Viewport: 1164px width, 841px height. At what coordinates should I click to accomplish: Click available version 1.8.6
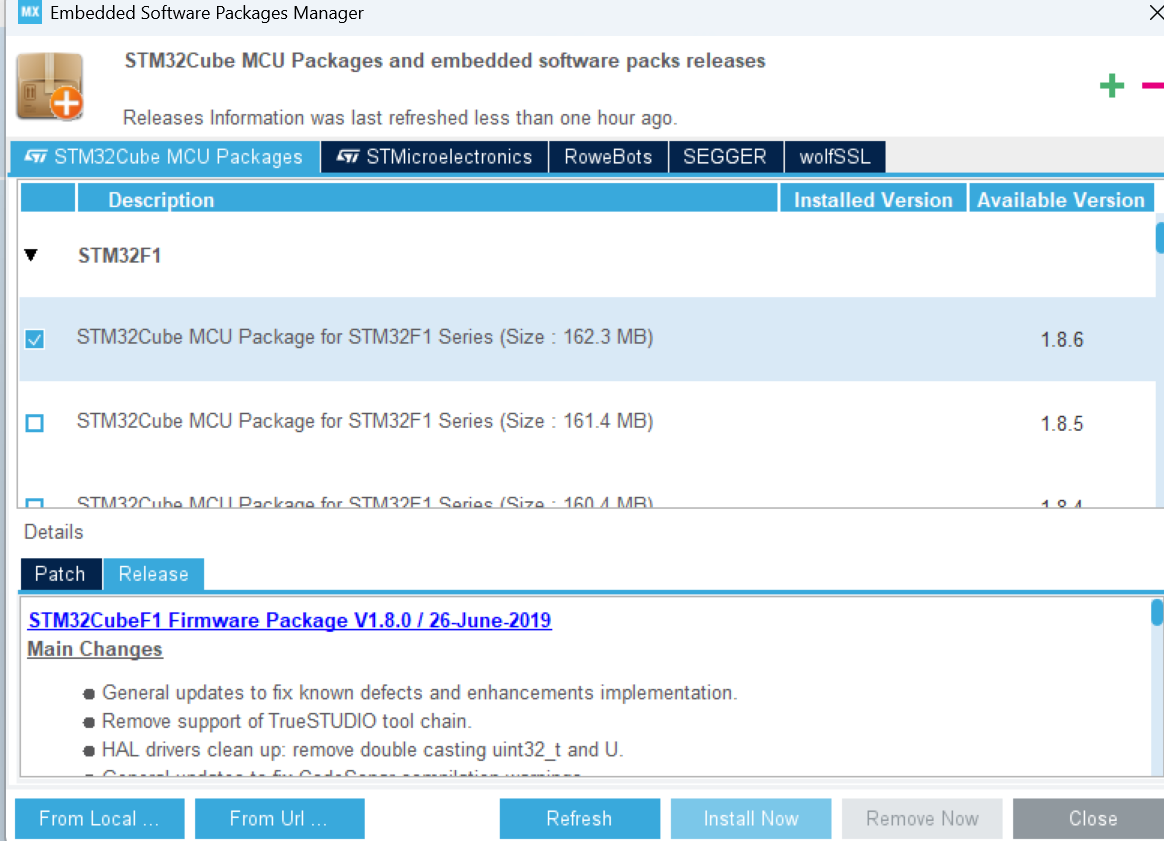tap(1062, 340)
